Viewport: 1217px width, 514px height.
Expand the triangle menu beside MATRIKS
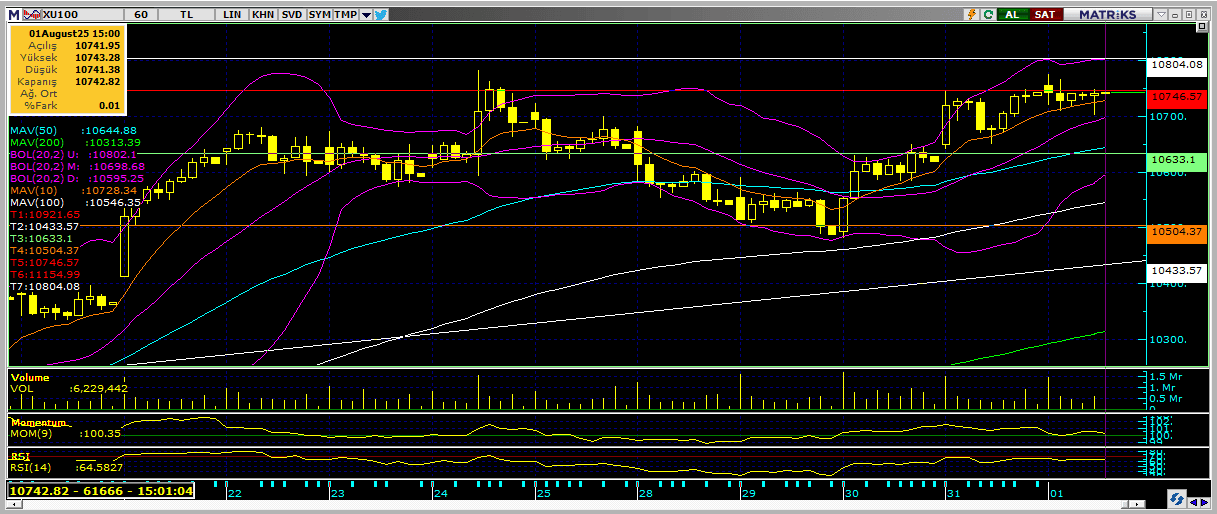click(x=1161, y=15)
